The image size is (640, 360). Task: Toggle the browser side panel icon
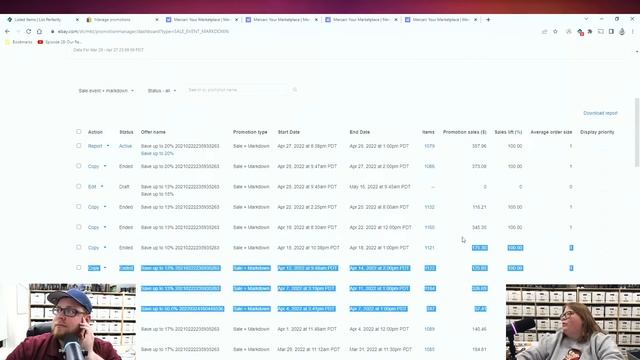611,31
